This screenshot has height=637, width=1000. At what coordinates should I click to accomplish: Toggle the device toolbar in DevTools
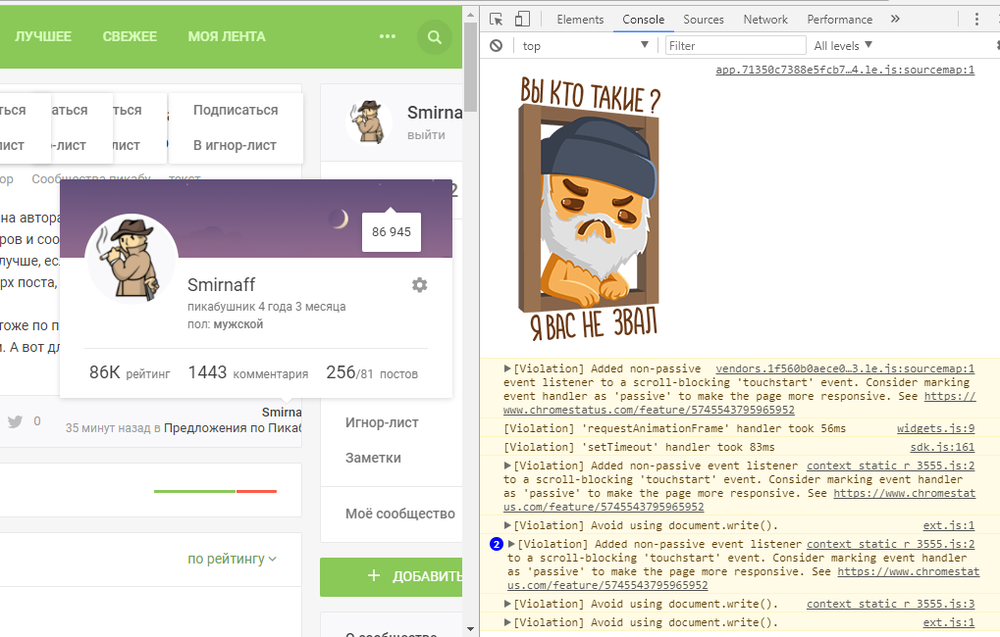[x=522, y=19]
